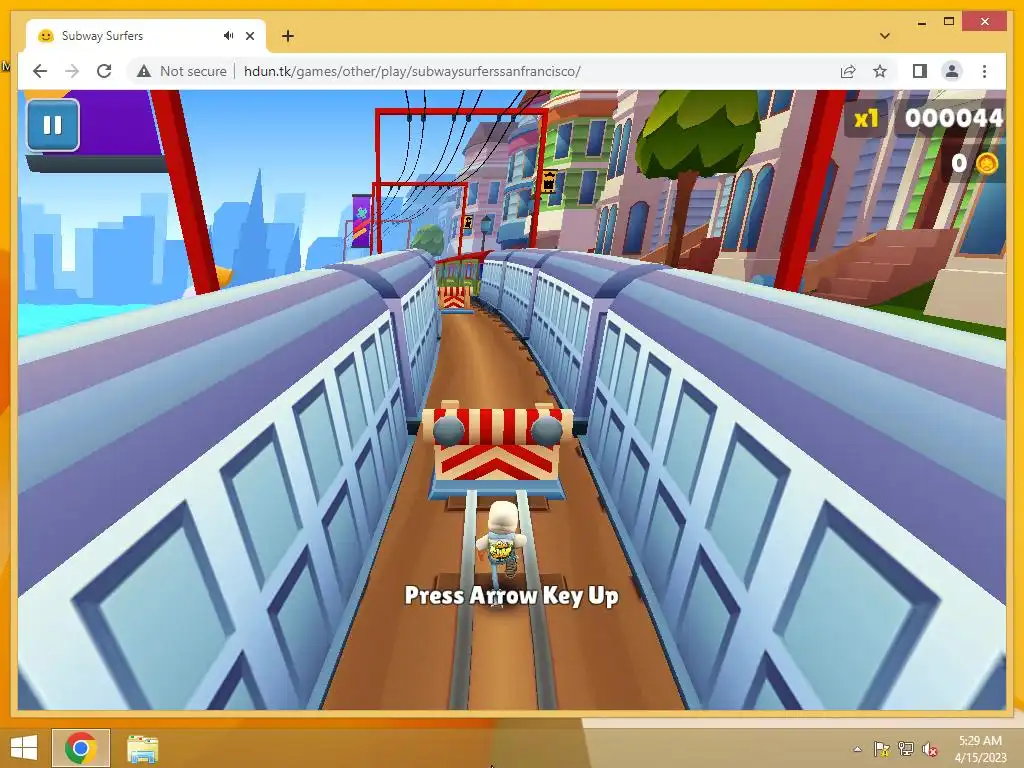
Task: Click the Chrome taskbar icon
Action: [x=80, y=748]
